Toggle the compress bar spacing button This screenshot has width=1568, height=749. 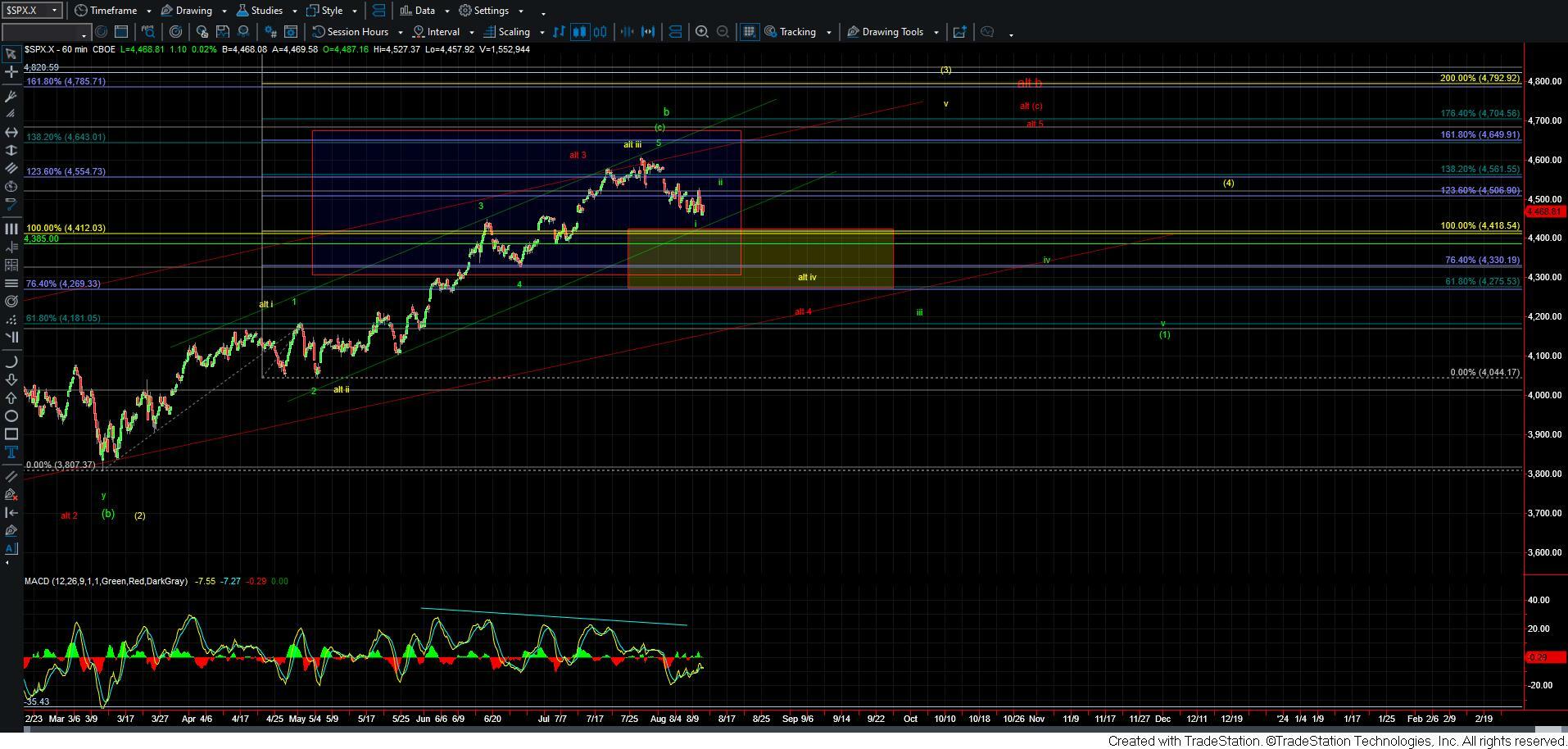628,32
